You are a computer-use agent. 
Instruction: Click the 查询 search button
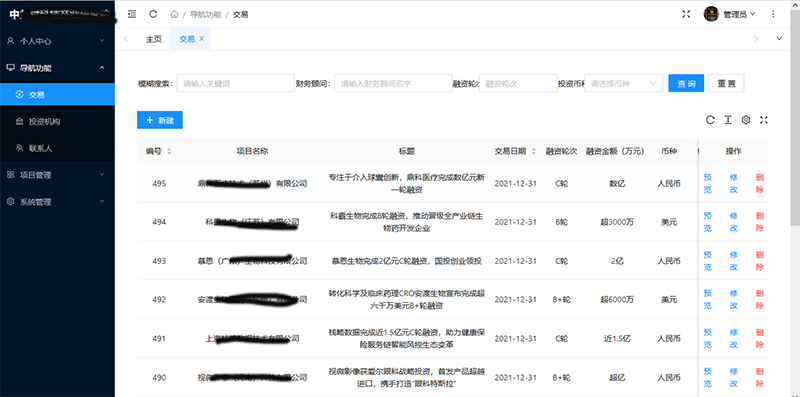pyautogui.click(x=686, y=83)
